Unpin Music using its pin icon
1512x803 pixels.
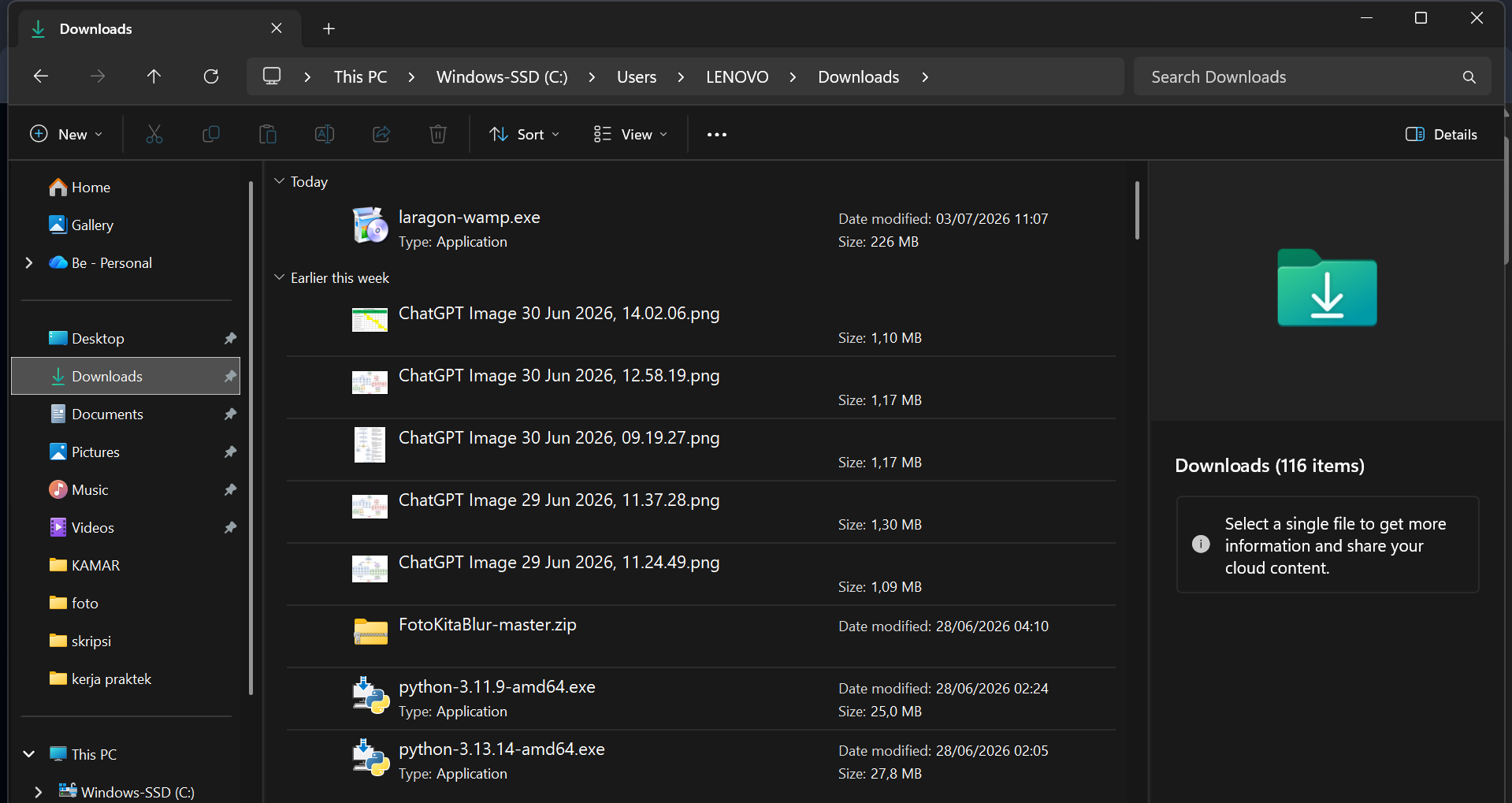pyautogui.click(x=230, y=490)
